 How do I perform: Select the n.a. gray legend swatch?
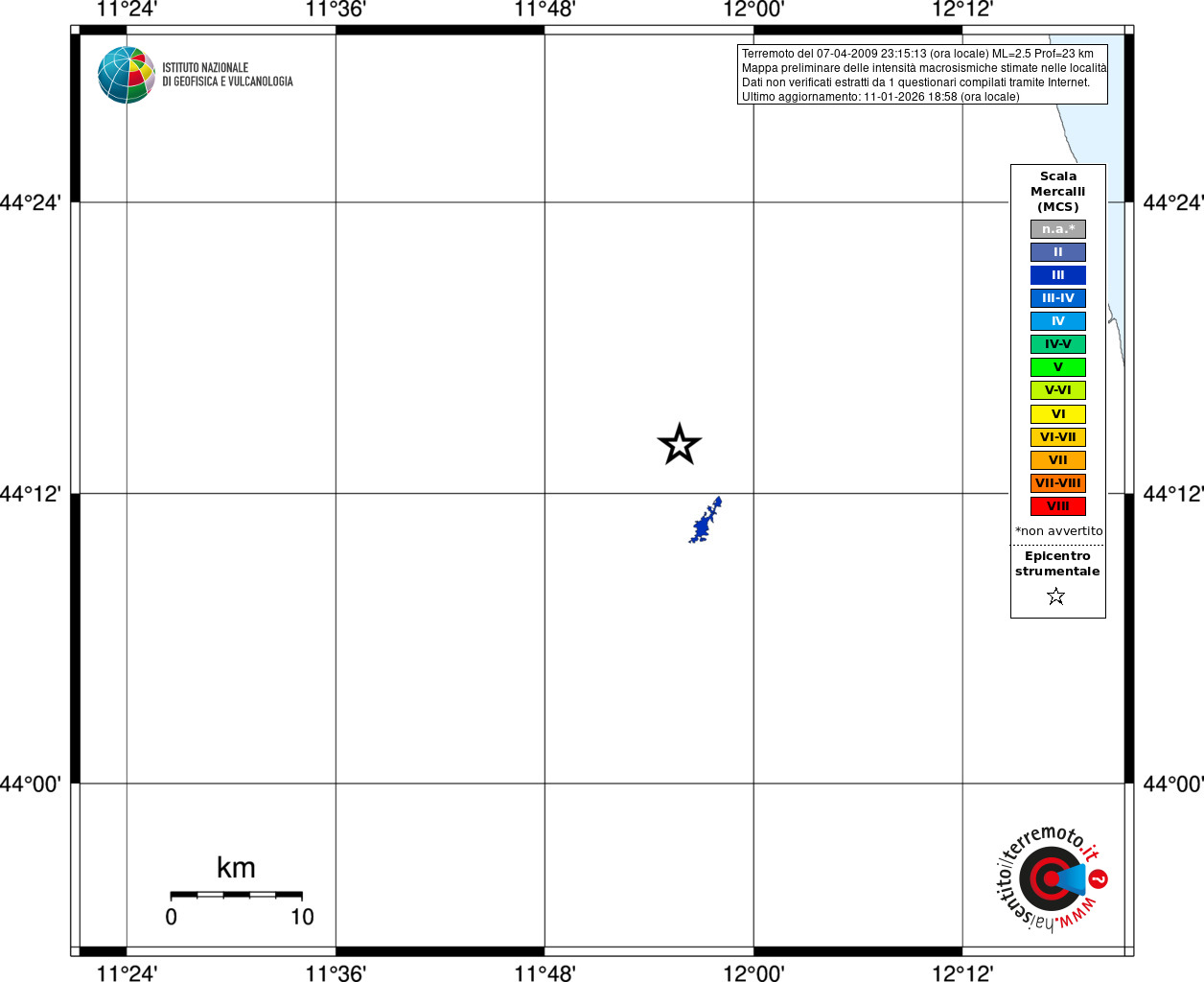pos(1058,229)
